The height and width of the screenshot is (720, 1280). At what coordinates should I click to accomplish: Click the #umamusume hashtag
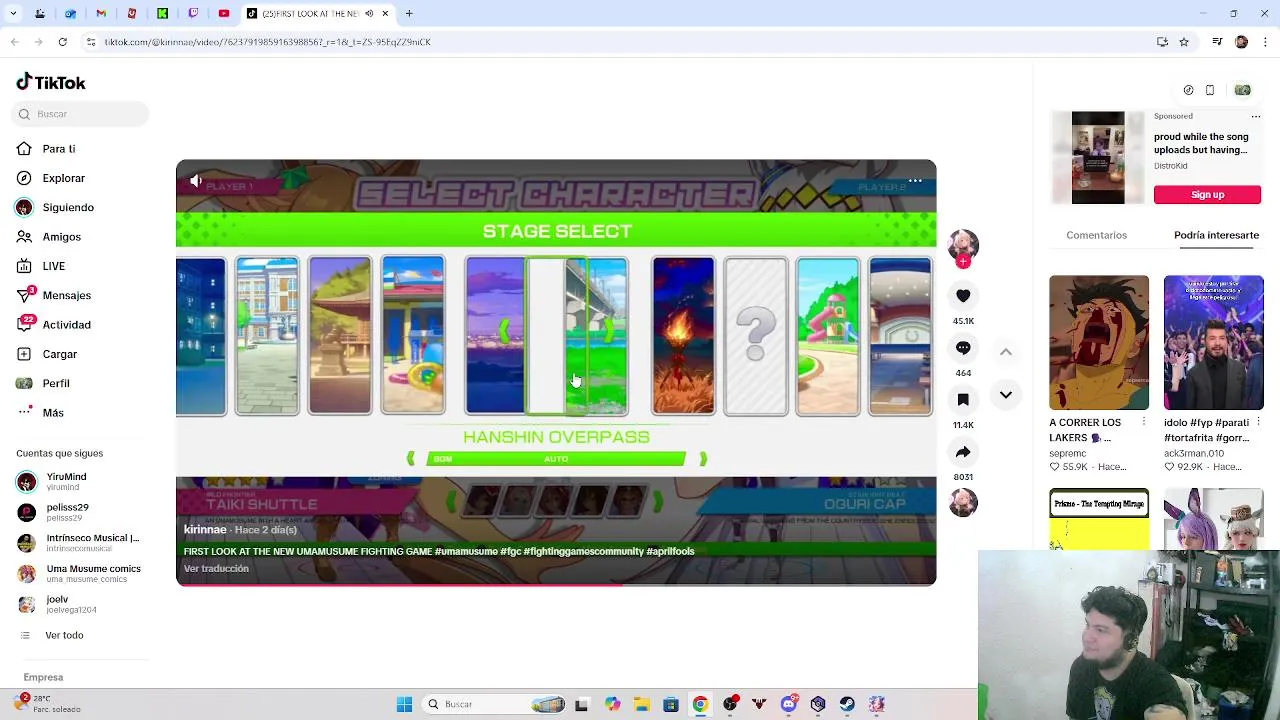tap(466, 552)
